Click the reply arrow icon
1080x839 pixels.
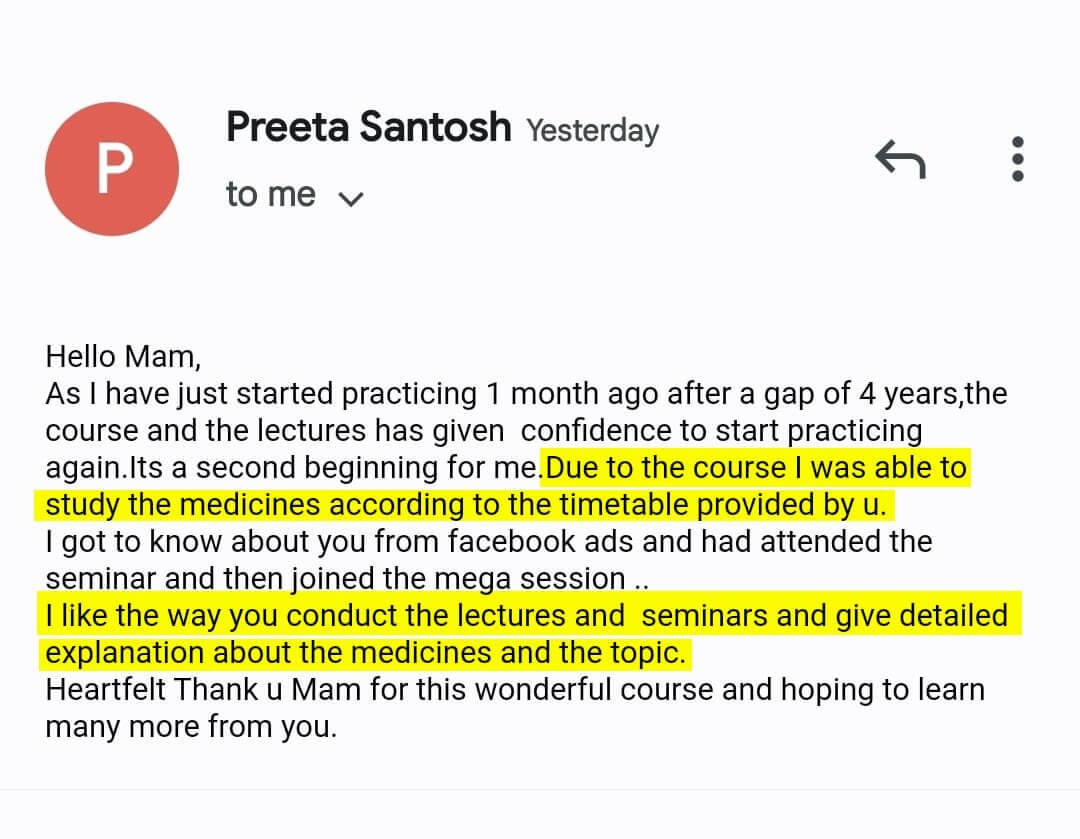pos(900,159)
